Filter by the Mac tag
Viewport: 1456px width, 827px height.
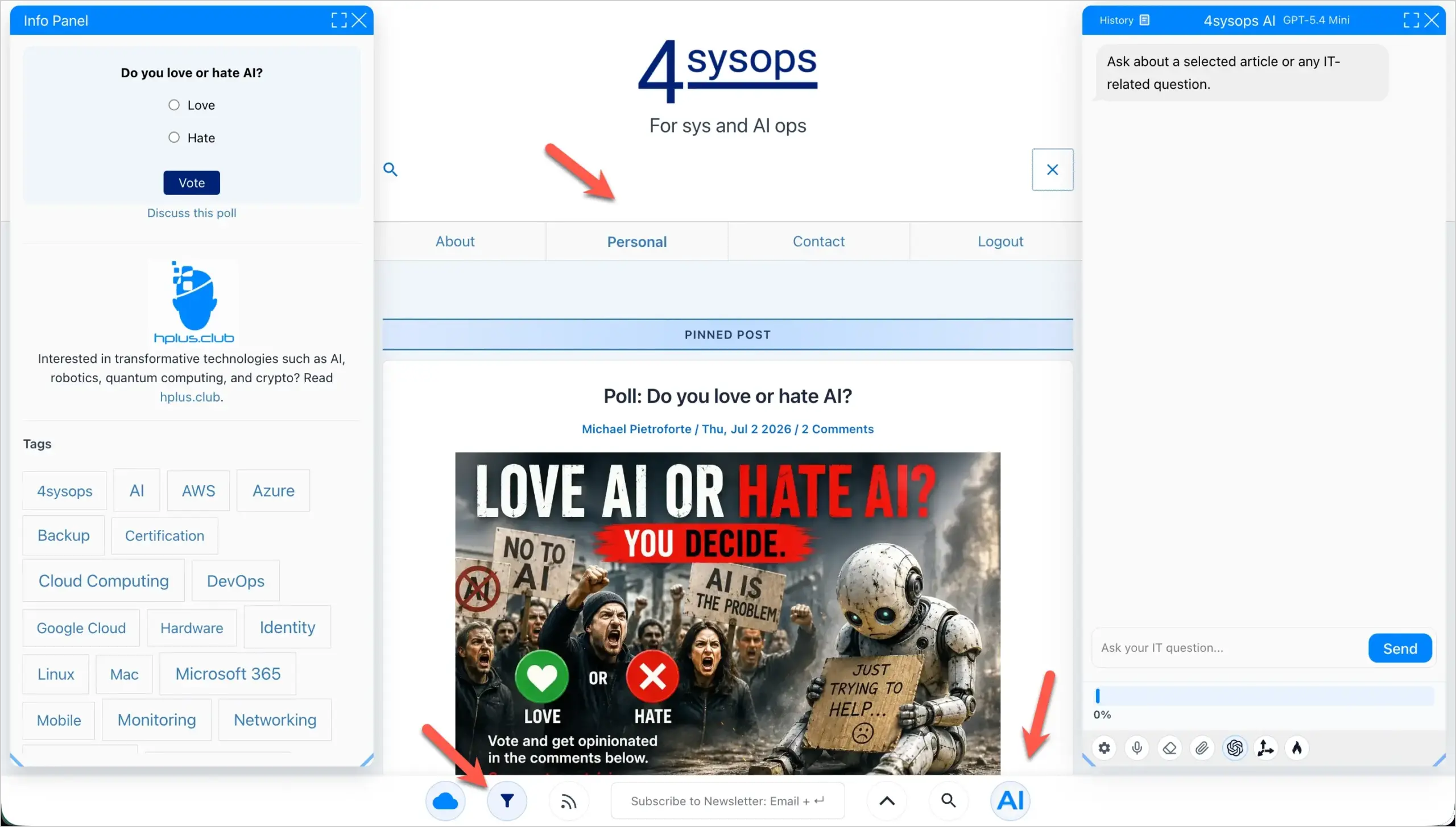(x=124, y=674)
